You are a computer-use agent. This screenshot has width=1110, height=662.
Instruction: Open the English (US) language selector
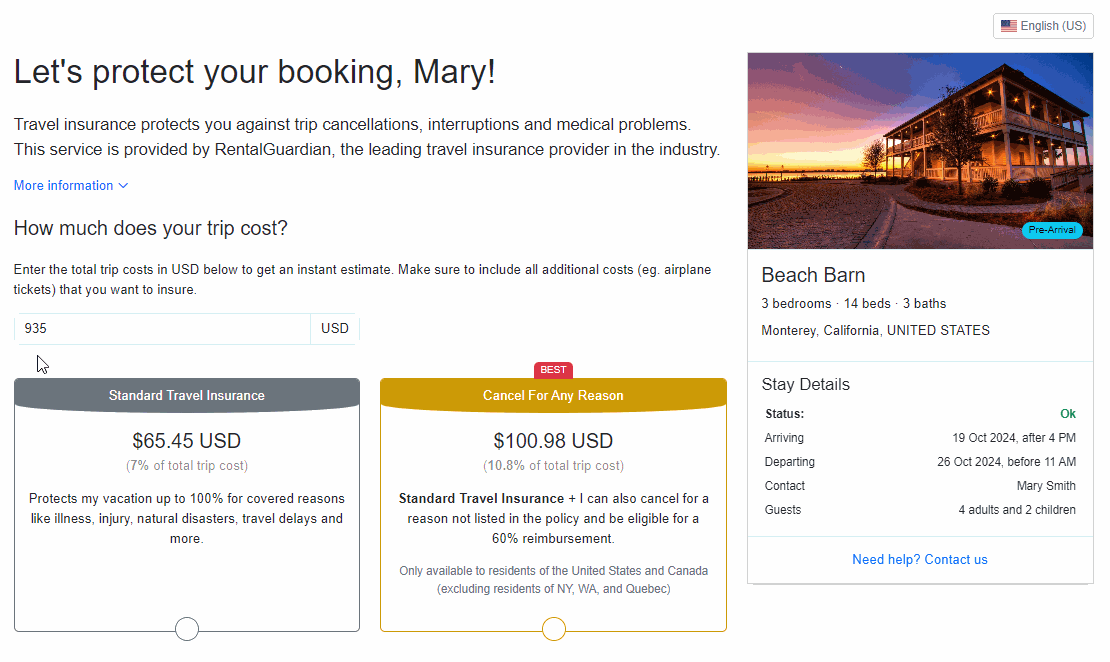coord(1043,26)
